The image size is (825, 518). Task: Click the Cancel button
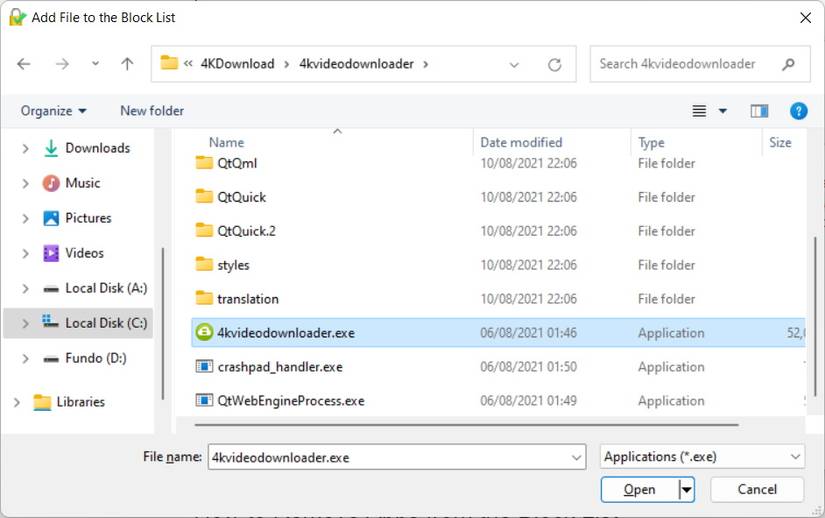(757, 489)
